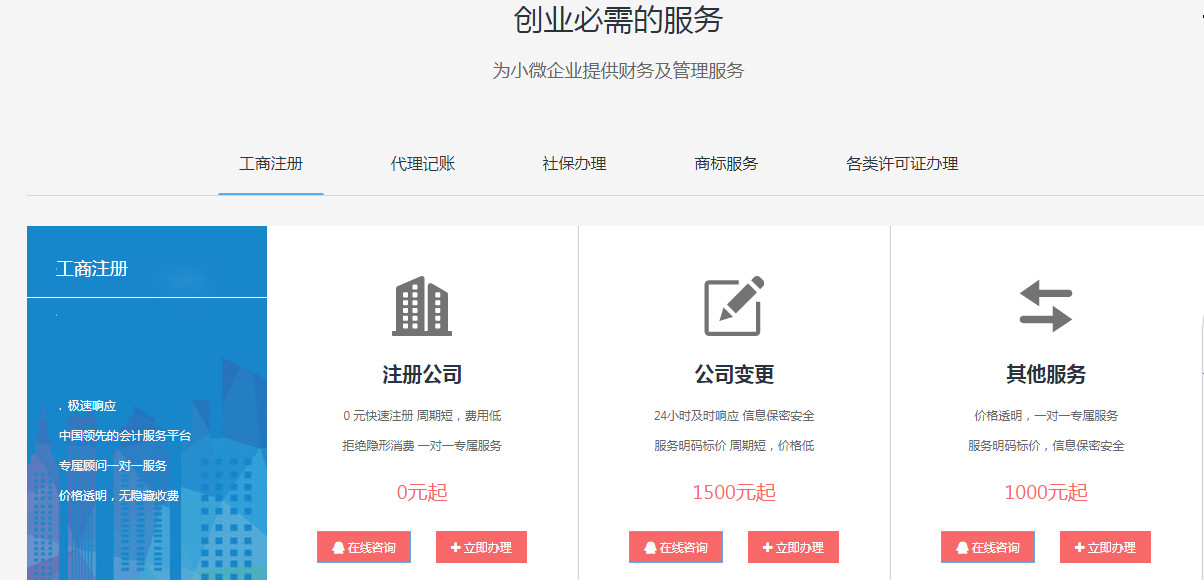The width and height of the screenshot is (1204, 580).
Task: Click the 其他服务 card title
Action: [x=1046, y=375]
